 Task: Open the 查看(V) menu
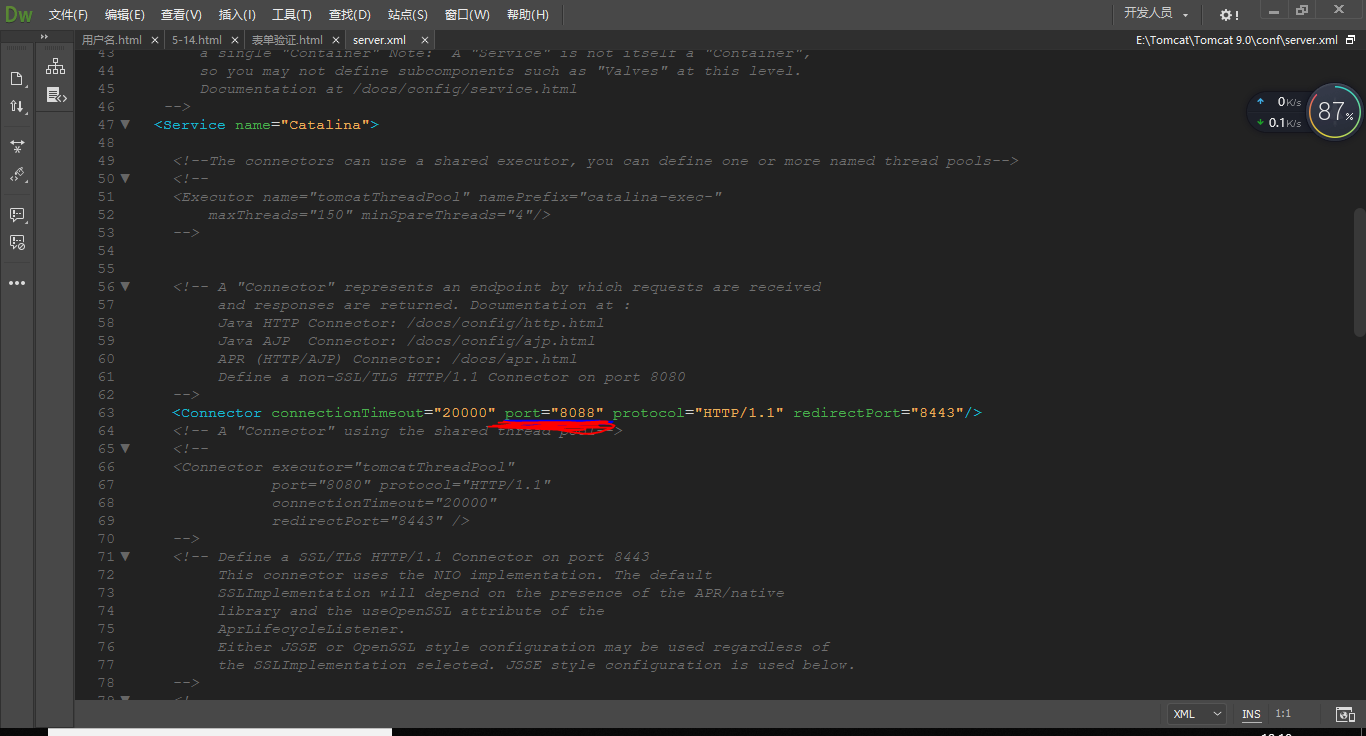click(181, 15)
